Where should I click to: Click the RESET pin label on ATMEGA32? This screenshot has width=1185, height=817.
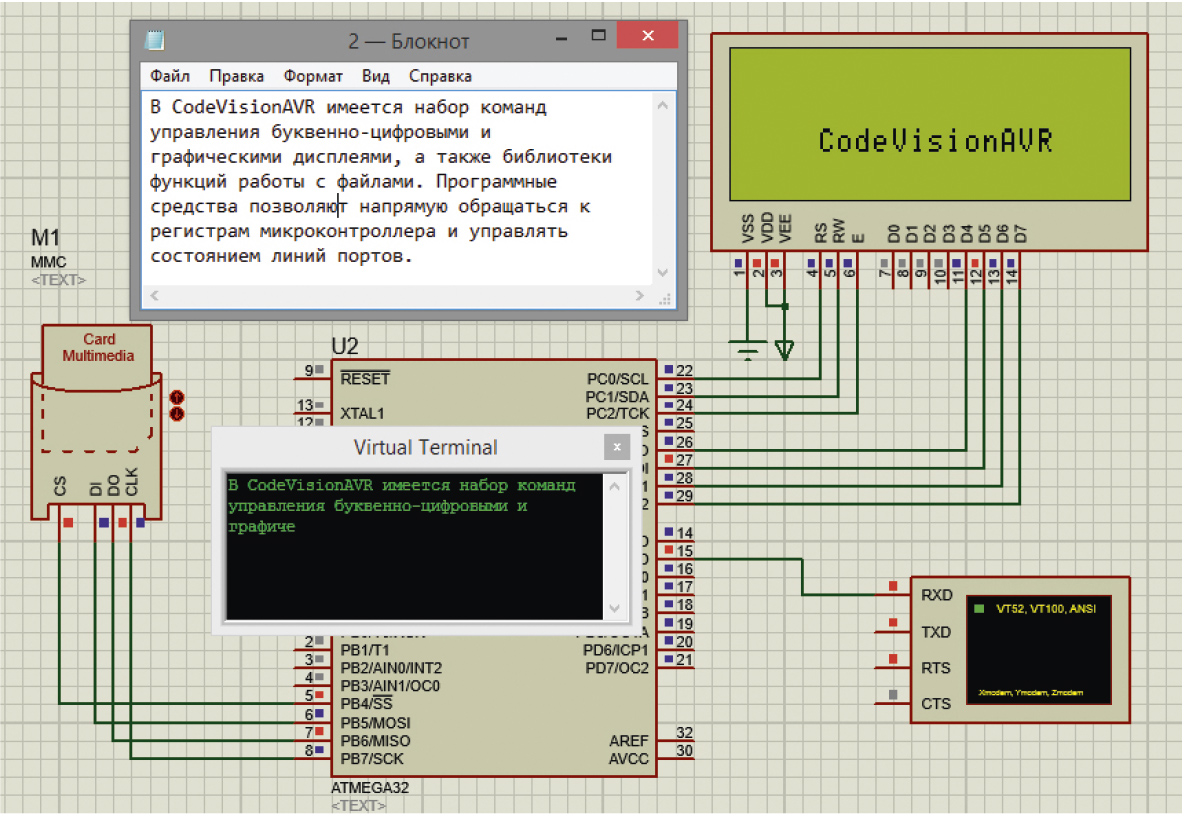click(365, 379)
